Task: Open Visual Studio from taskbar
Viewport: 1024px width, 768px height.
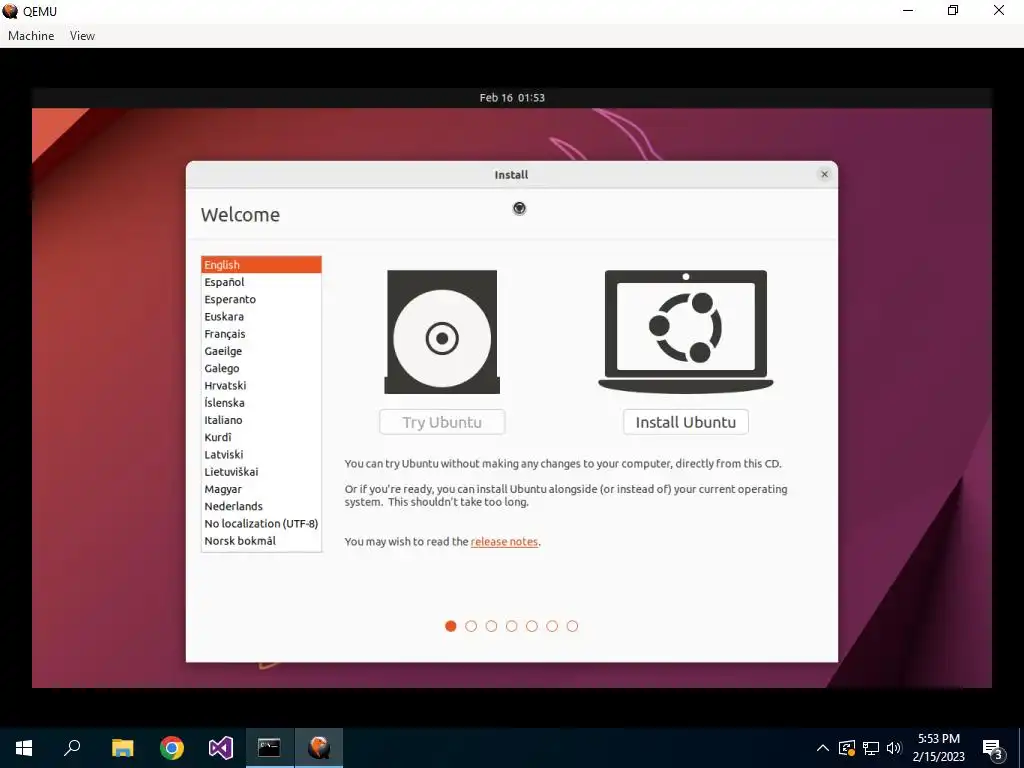Action: click(x=221, y=748)
